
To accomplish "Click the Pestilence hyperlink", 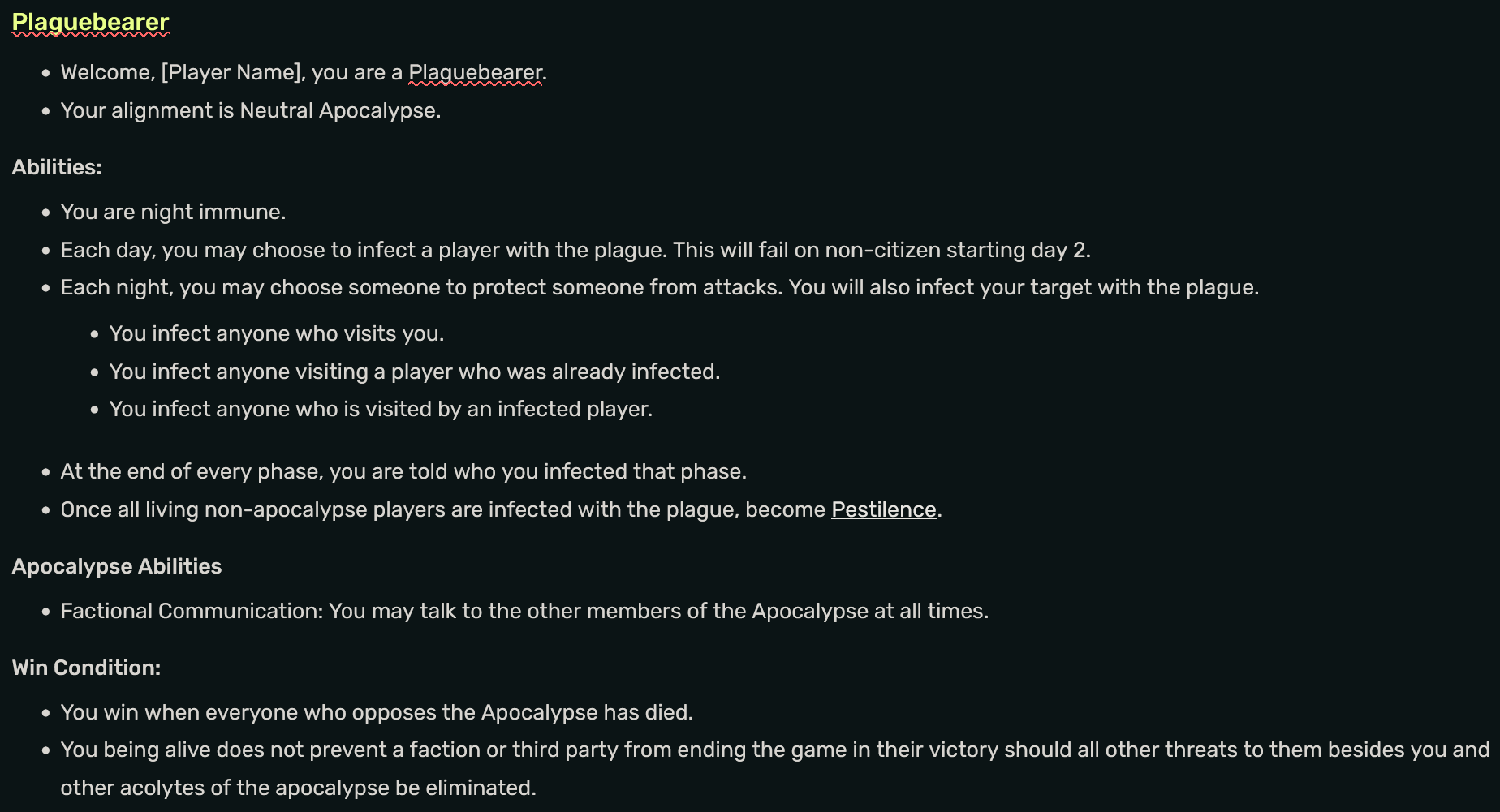I will tap(883, 509).
